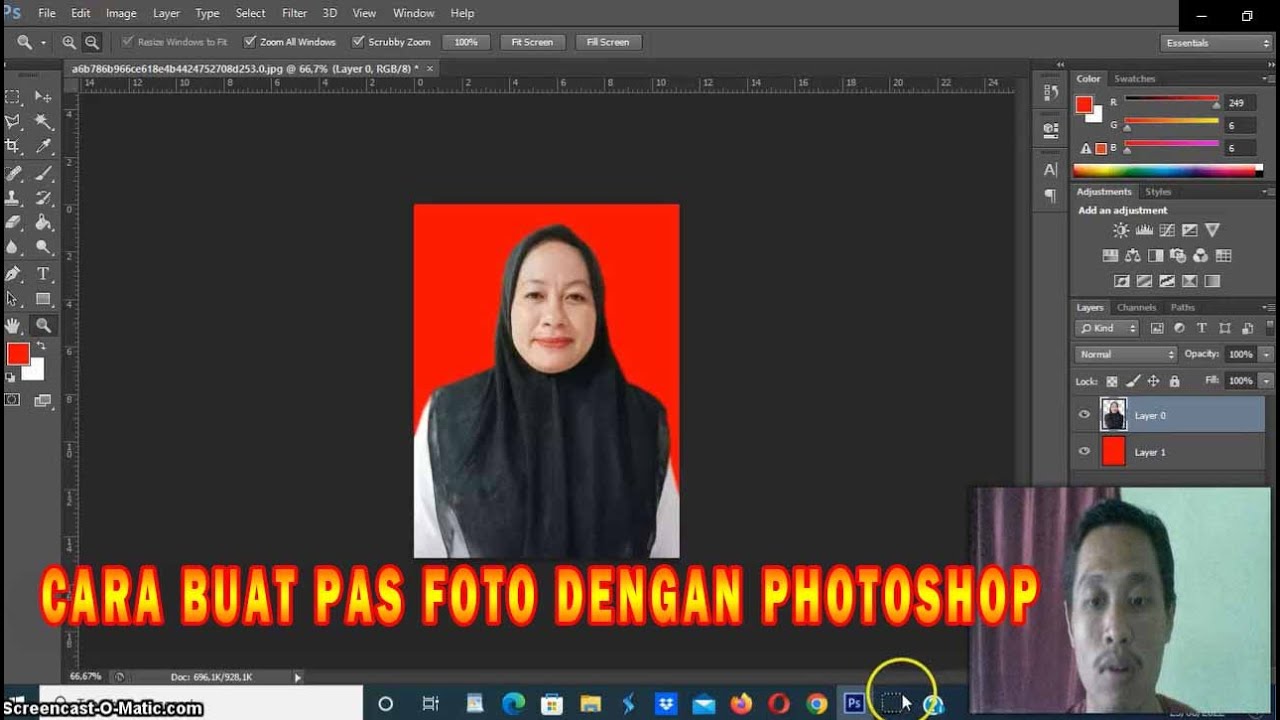The height and width of the screenshot is (720, 1280).
Task: Select the History Brush tool
Action: click(43, 198)
